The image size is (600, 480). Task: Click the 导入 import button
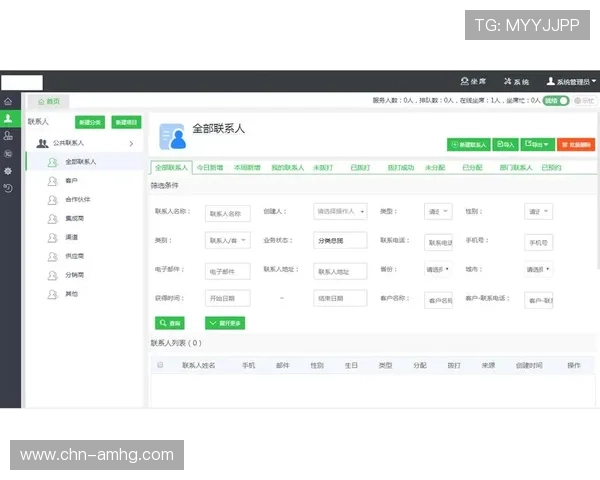pos(505,144)
